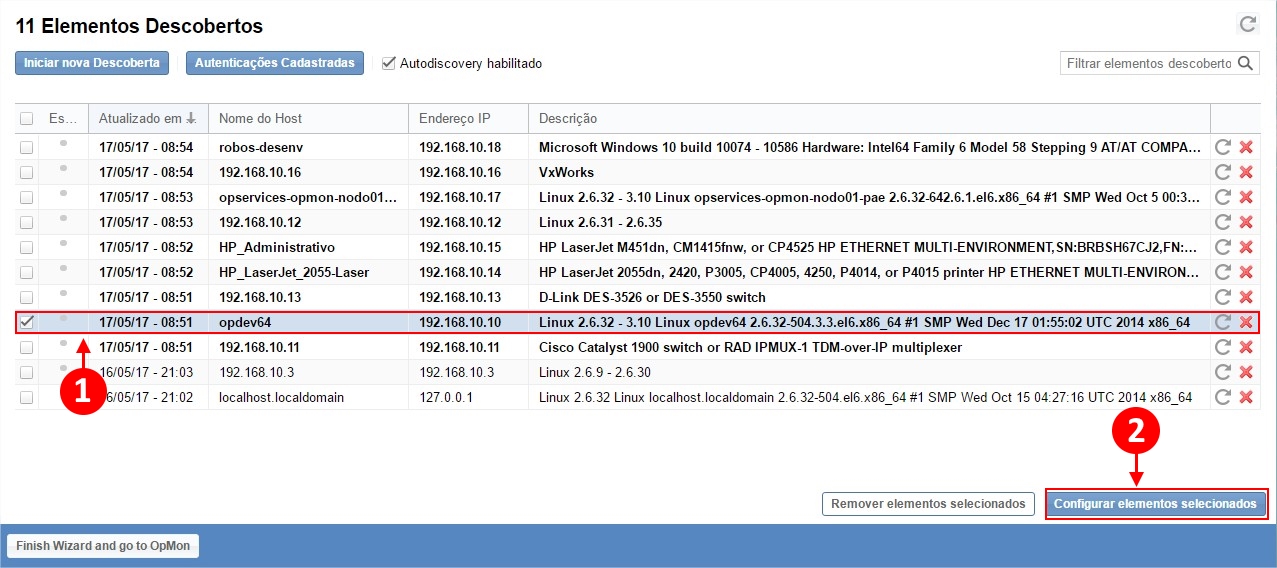Disable the Autodiscovery habilitado checkbox

pos(389,63)
